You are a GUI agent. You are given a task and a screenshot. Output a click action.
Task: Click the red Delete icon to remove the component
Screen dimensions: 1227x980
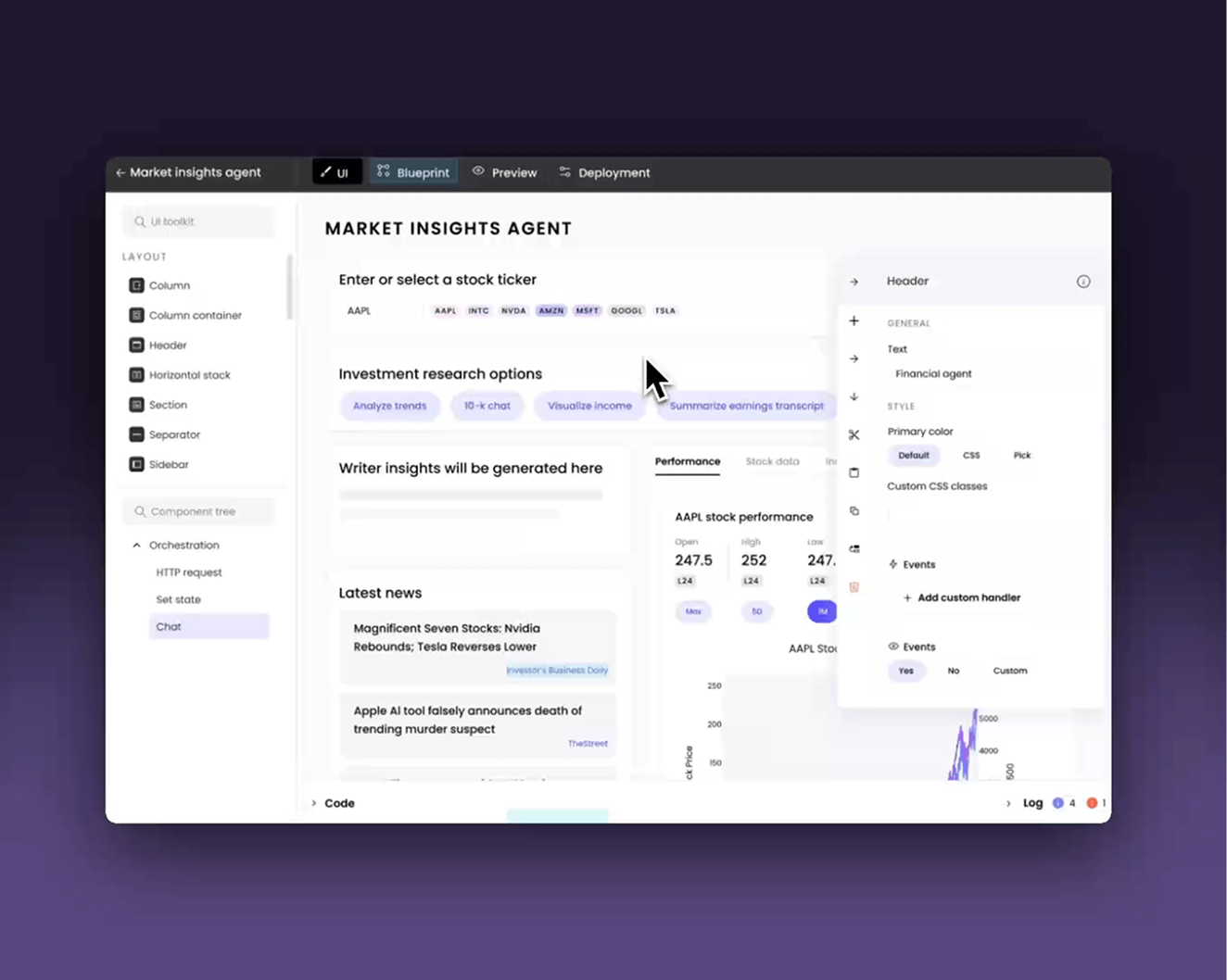pos(854,586)
